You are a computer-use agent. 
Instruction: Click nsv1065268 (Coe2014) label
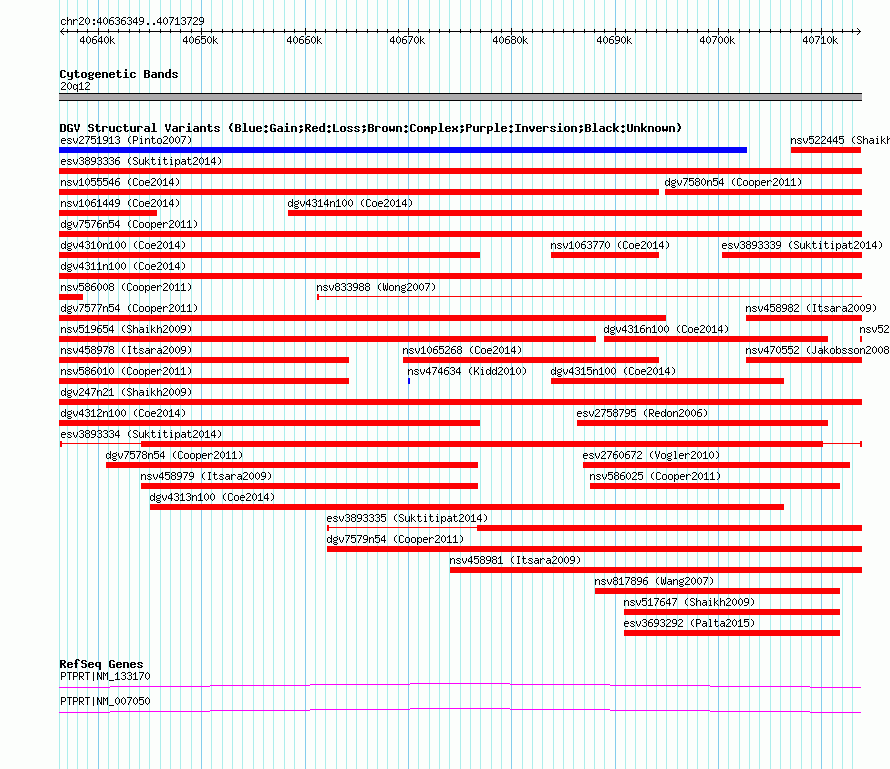[462, 350]
